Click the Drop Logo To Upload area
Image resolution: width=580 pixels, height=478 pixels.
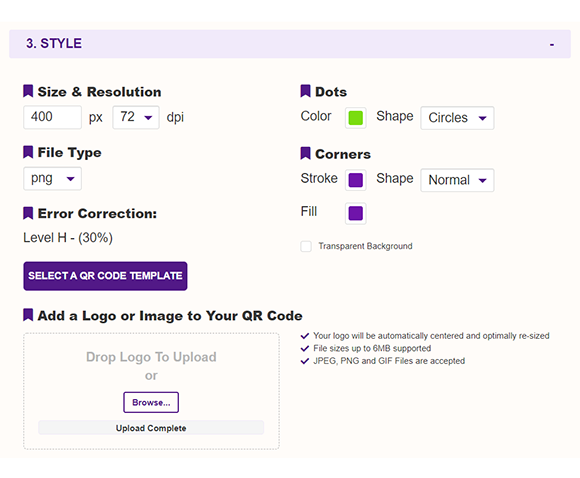click(151, 391)
